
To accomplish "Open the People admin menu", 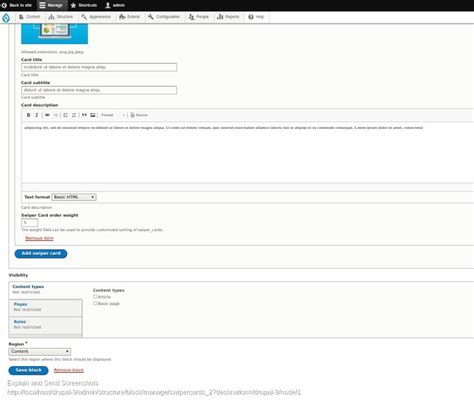I will 199,17.
